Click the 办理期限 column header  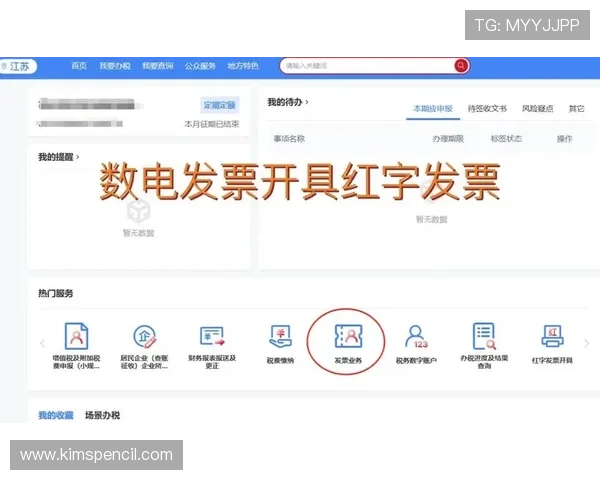tap(448, 139)
